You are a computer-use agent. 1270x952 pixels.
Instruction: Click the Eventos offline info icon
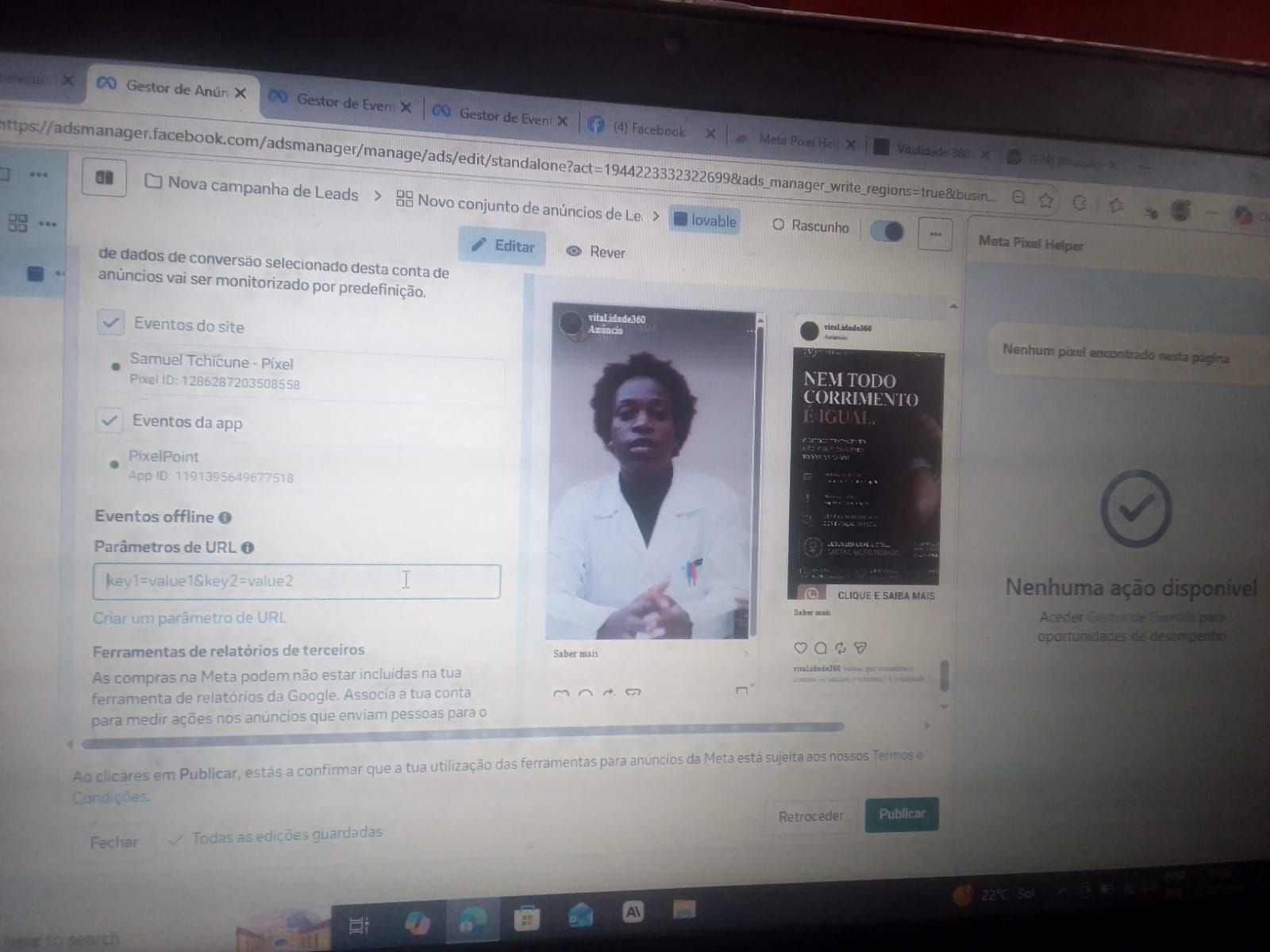point(225,518)
